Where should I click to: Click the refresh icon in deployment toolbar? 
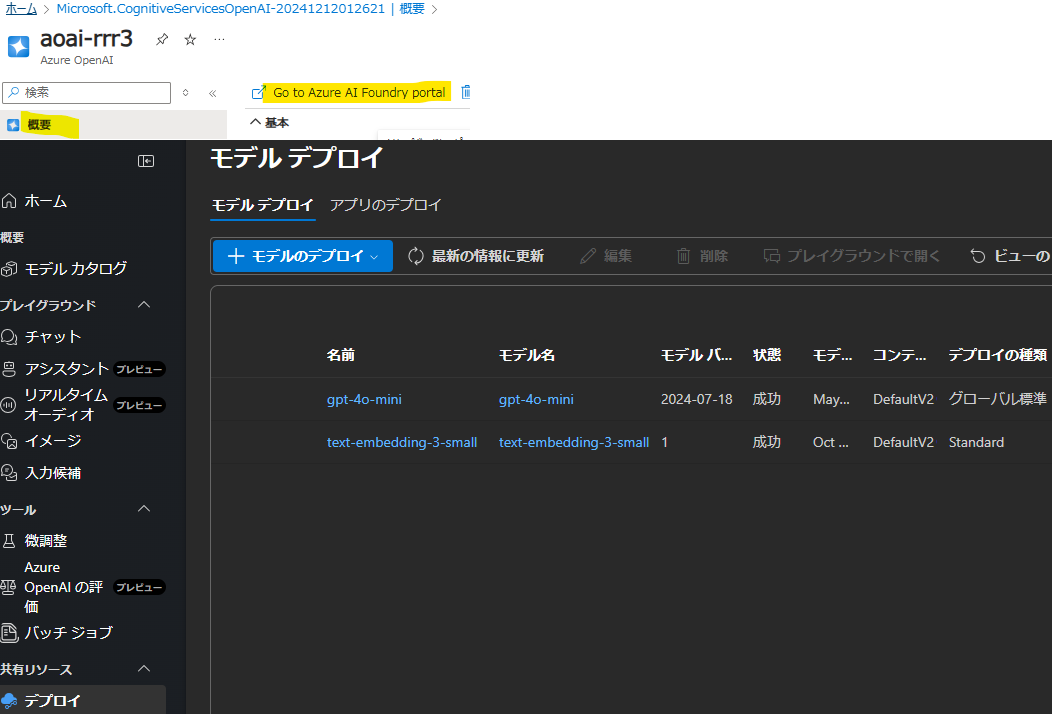(416, 256)
